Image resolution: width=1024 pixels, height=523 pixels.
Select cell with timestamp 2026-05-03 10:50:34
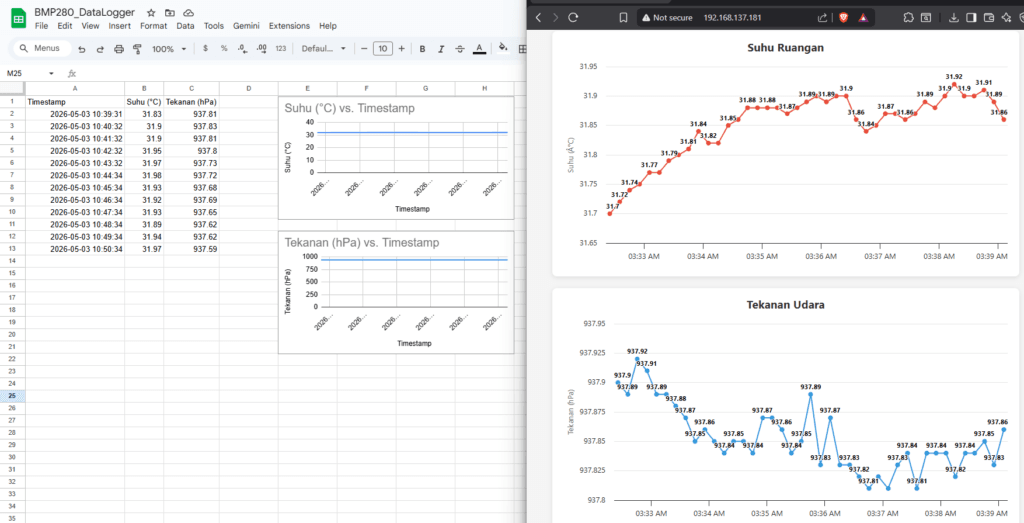coord(75,249)
